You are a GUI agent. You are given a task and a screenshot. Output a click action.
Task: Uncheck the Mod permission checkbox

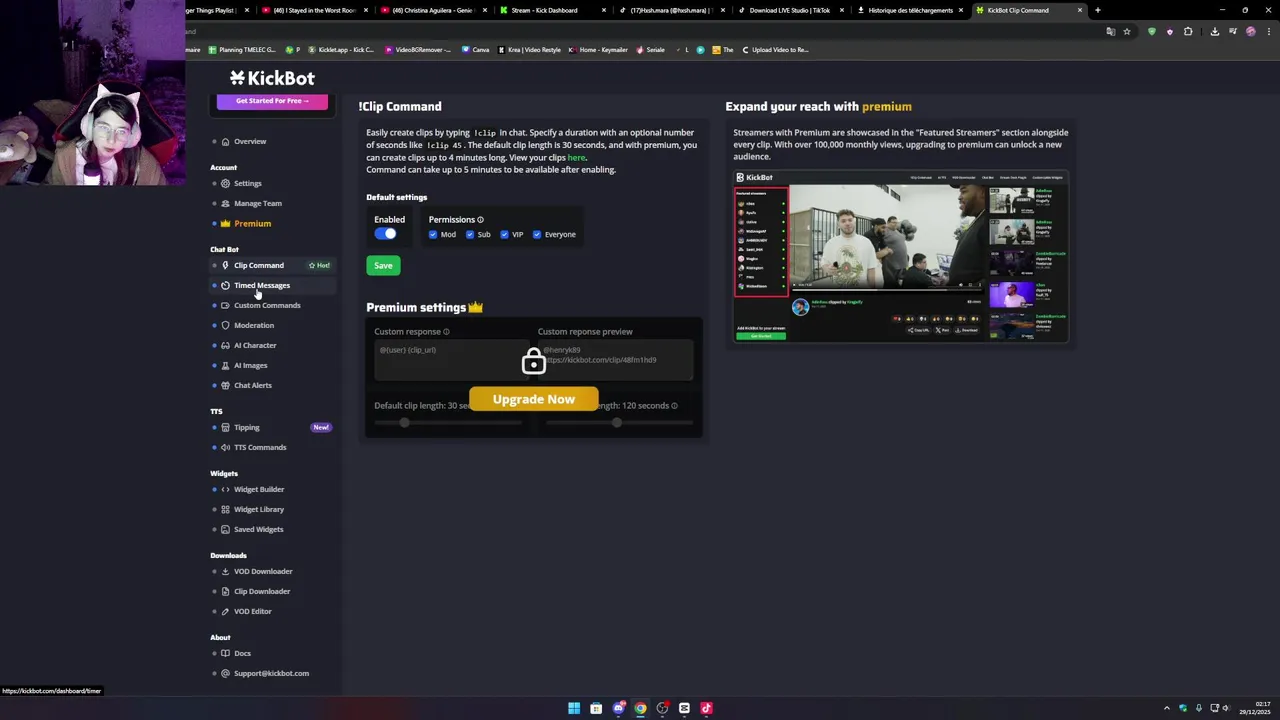pyautogui.click(x=433, y=235)
